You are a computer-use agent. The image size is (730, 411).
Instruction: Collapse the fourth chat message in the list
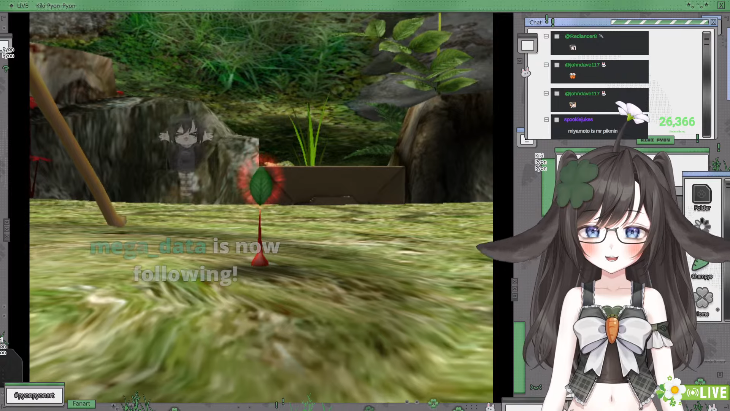[x=546, y=120]
